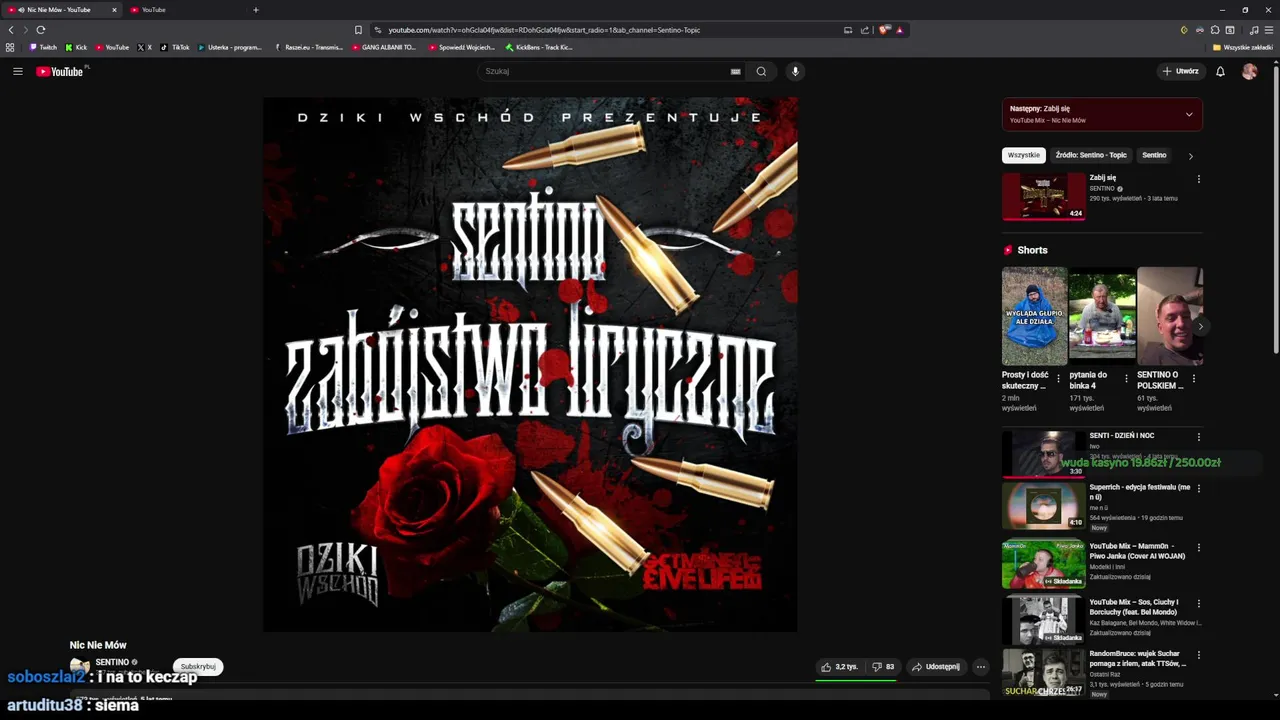Image resolution: width=1280 pixels, height=720 pixels.
Task: Open a new browser tab with plus
Action: 256,10
